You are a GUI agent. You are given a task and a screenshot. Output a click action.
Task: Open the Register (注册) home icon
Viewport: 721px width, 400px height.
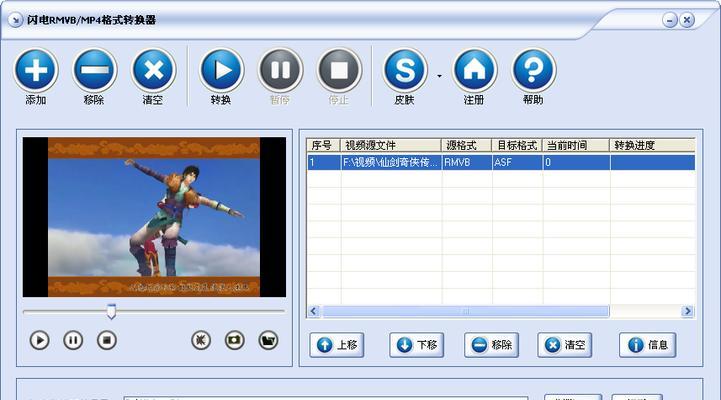click(x=475, y=70)
